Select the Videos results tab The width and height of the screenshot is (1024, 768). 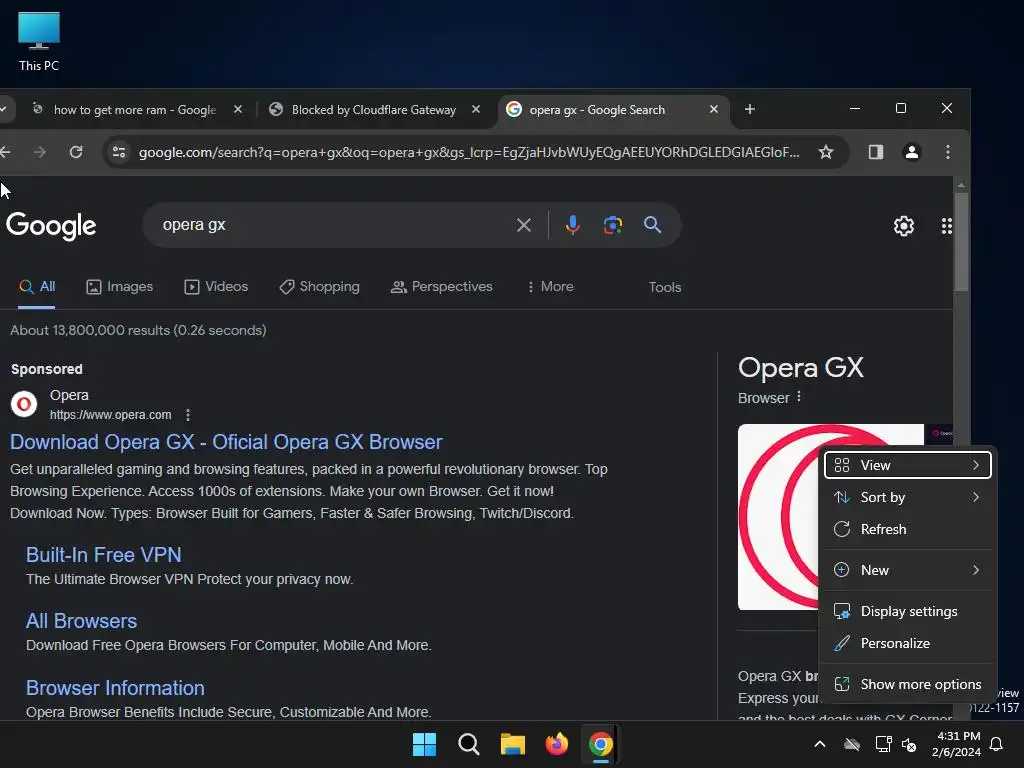point(216,287)
